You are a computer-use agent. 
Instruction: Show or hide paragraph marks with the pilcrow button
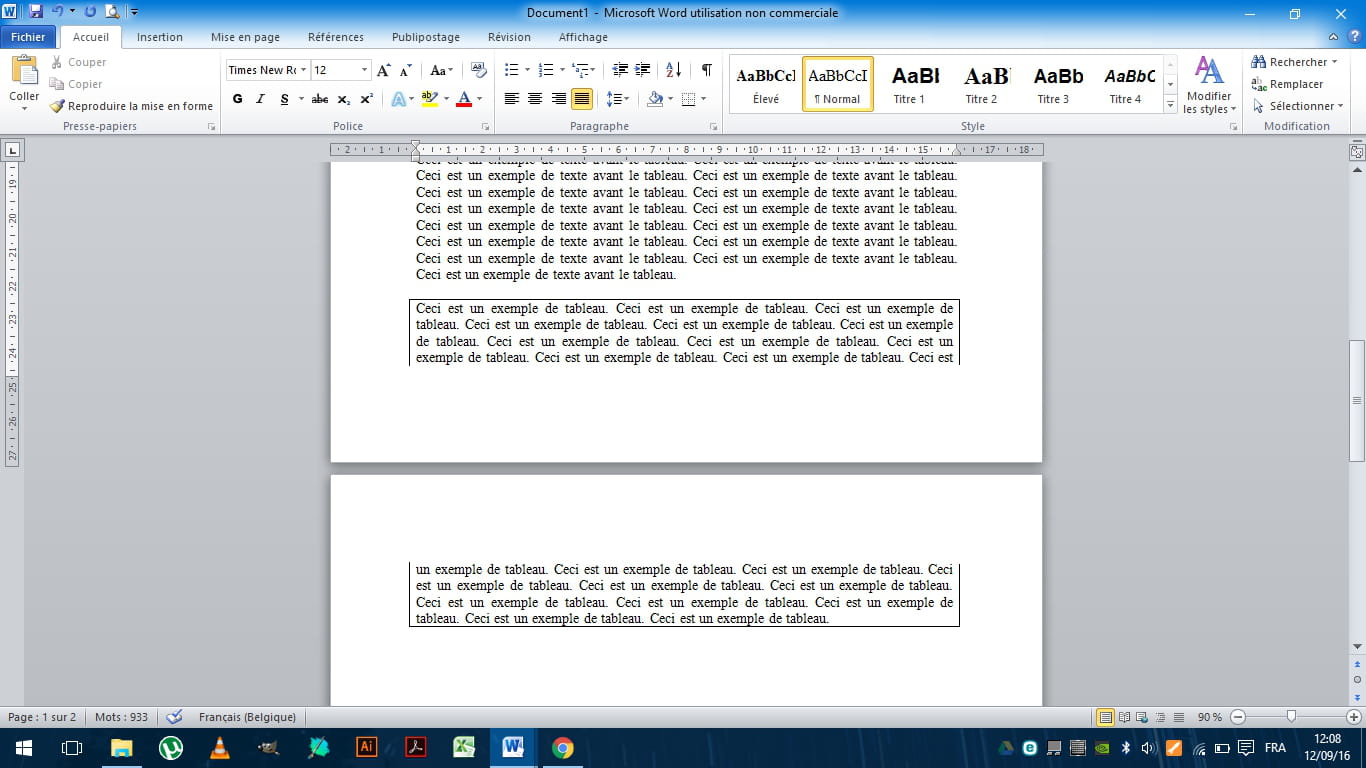point(706,70)
